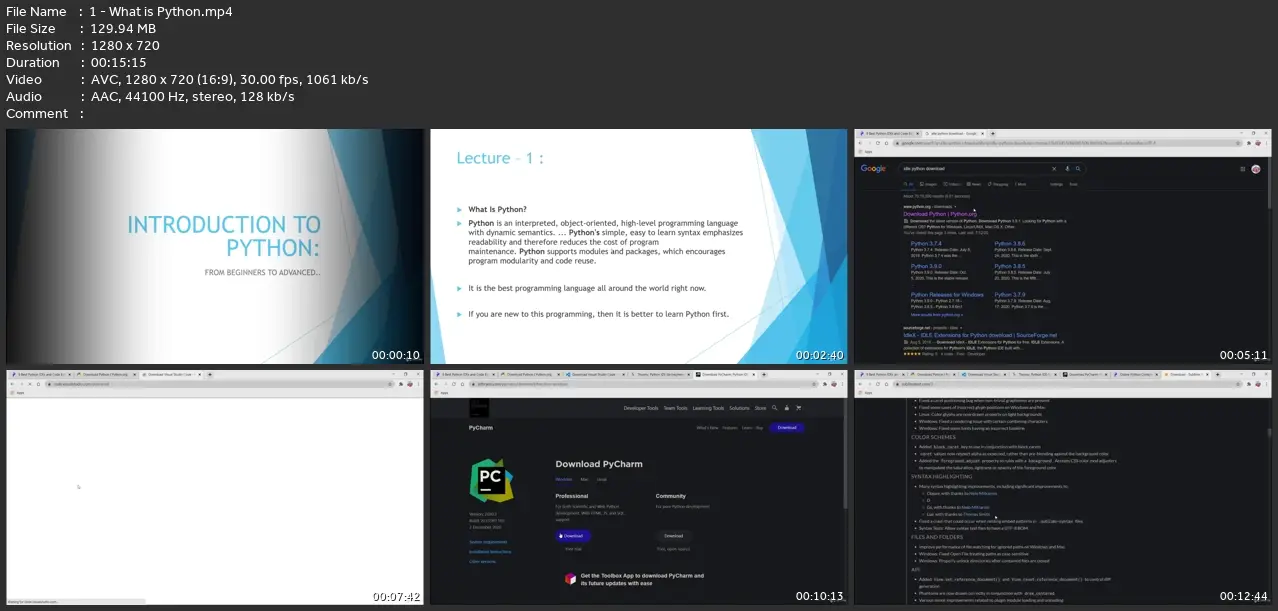Open the More menu in Google results tabs
The image size is (1278, 611).
[x=1021, y=184]
